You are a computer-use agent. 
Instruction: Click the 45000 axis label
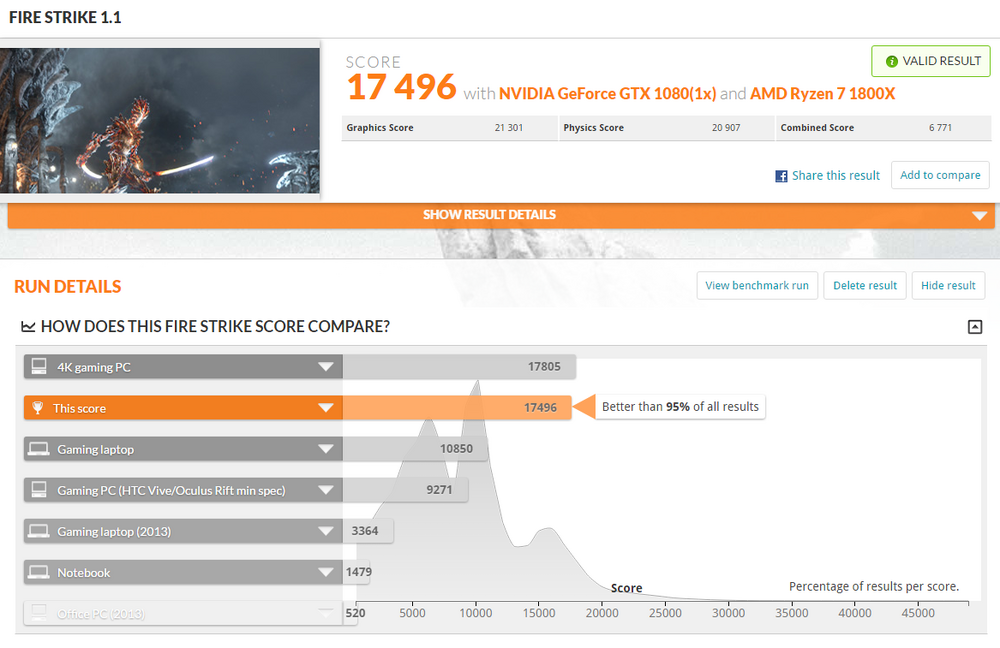click(918, 613)
